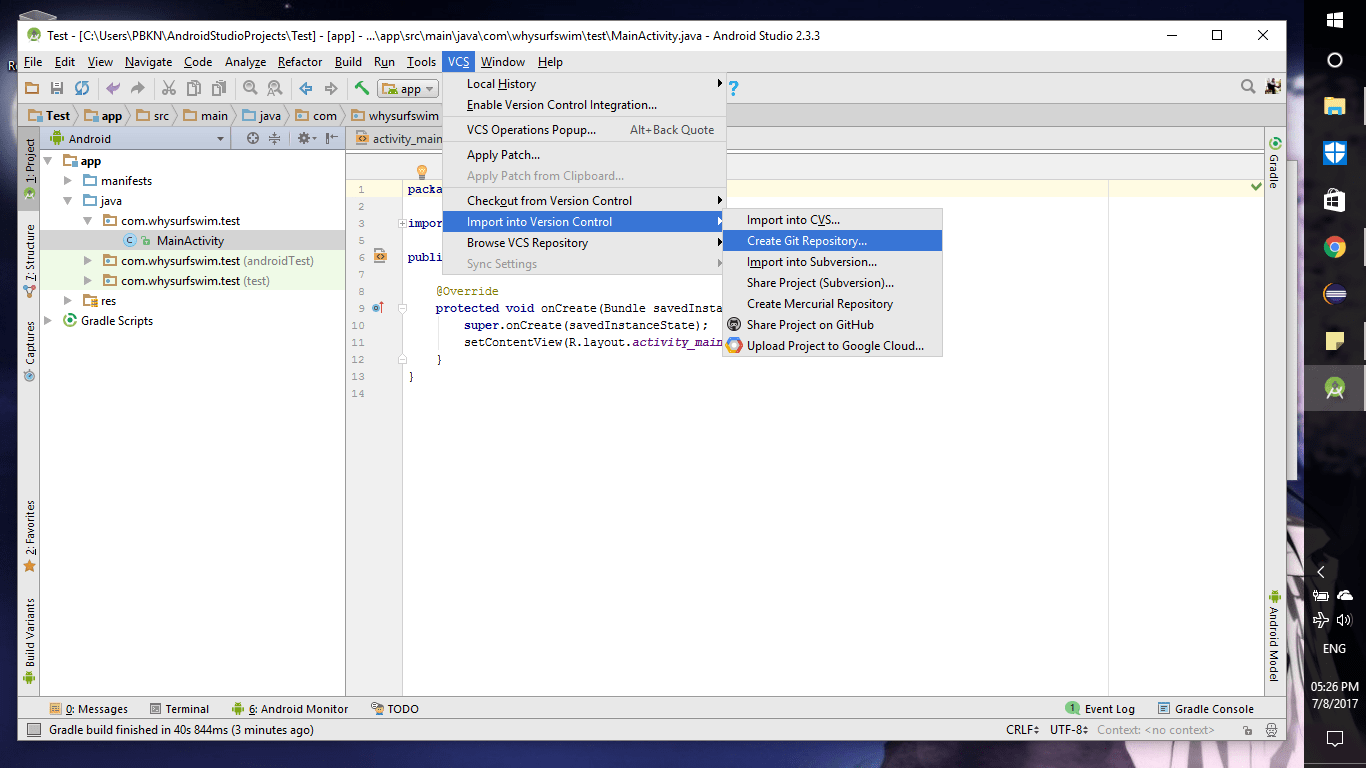Image resolution: width=1366 pixels, height=768 pixels.
Task: Expand the Gradle Scripts node
Action: tap(47, 321)
